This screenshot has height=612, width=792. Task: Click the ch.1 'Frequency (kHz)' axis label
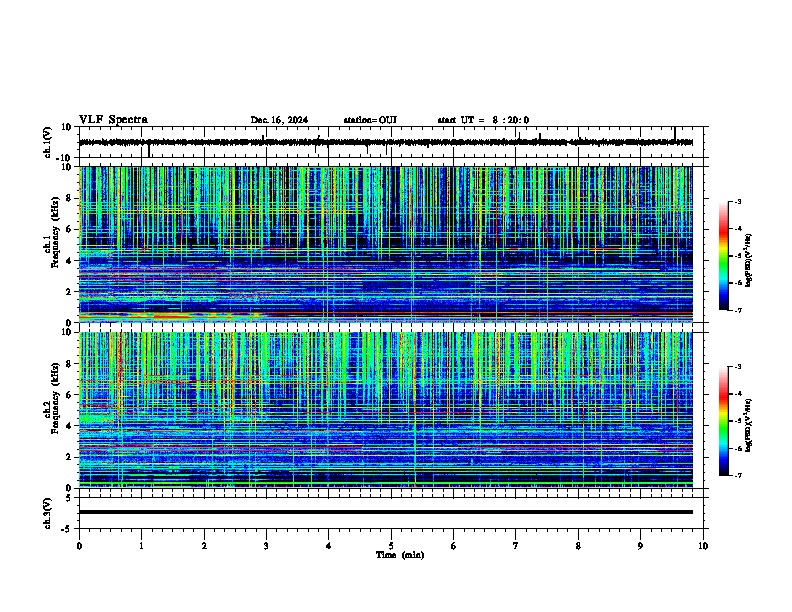[x=55, y=232]
